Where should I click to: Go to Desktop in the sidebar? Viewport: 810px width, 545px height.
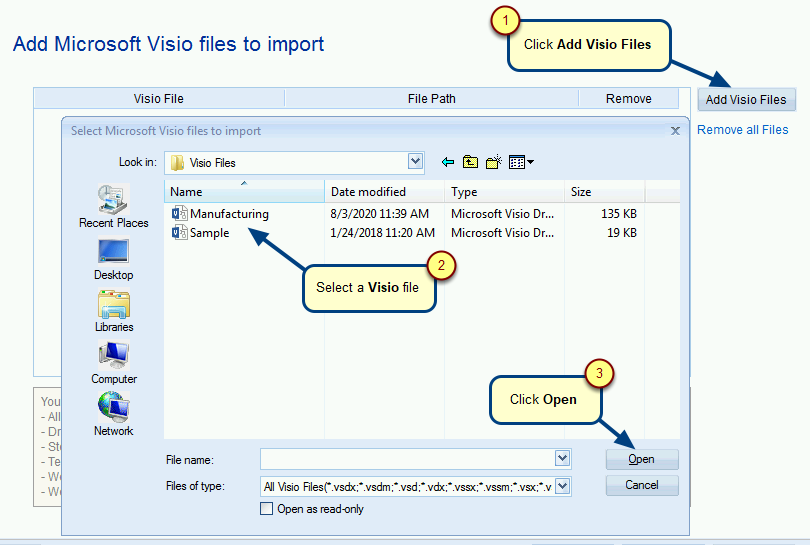114,259
